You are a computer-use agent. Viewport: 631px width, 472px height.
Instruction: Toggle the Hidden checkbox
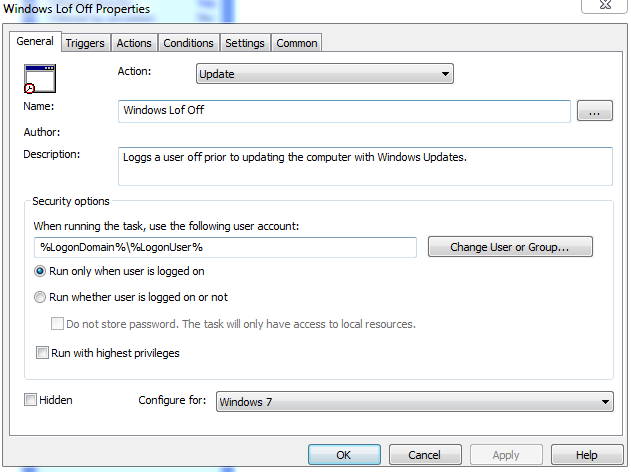click(x=30, y=400)
